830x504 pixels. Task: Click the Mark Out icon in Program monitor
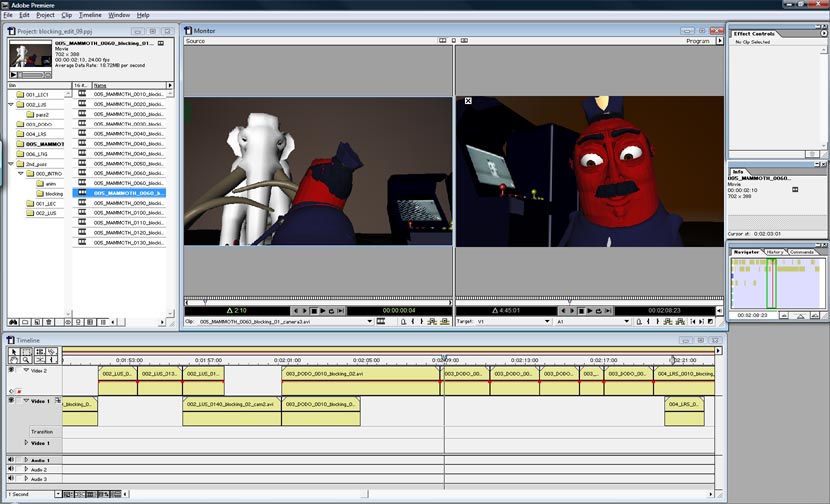point(657,321)
